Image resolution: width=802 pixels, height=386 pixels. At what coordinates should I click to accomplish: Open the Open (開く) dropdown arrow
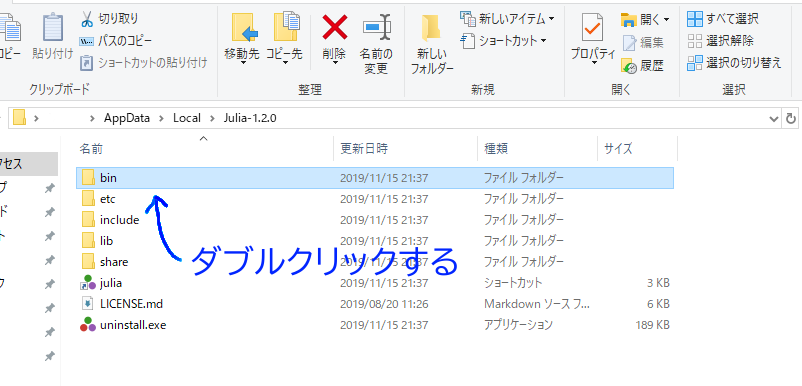tap(666, 20)
